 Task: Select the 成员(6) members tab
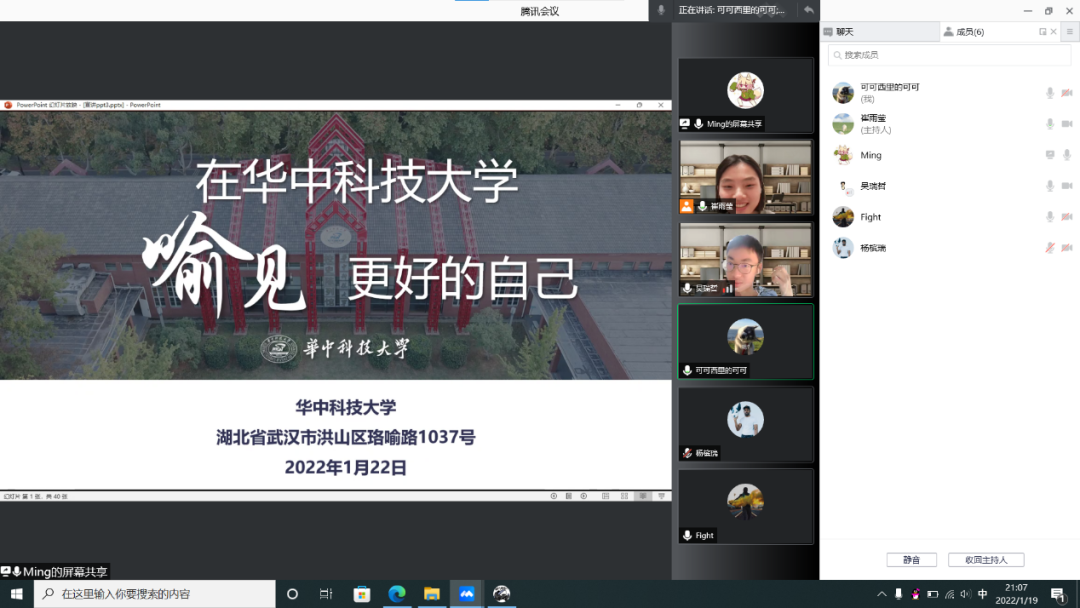tap(964, 32)
